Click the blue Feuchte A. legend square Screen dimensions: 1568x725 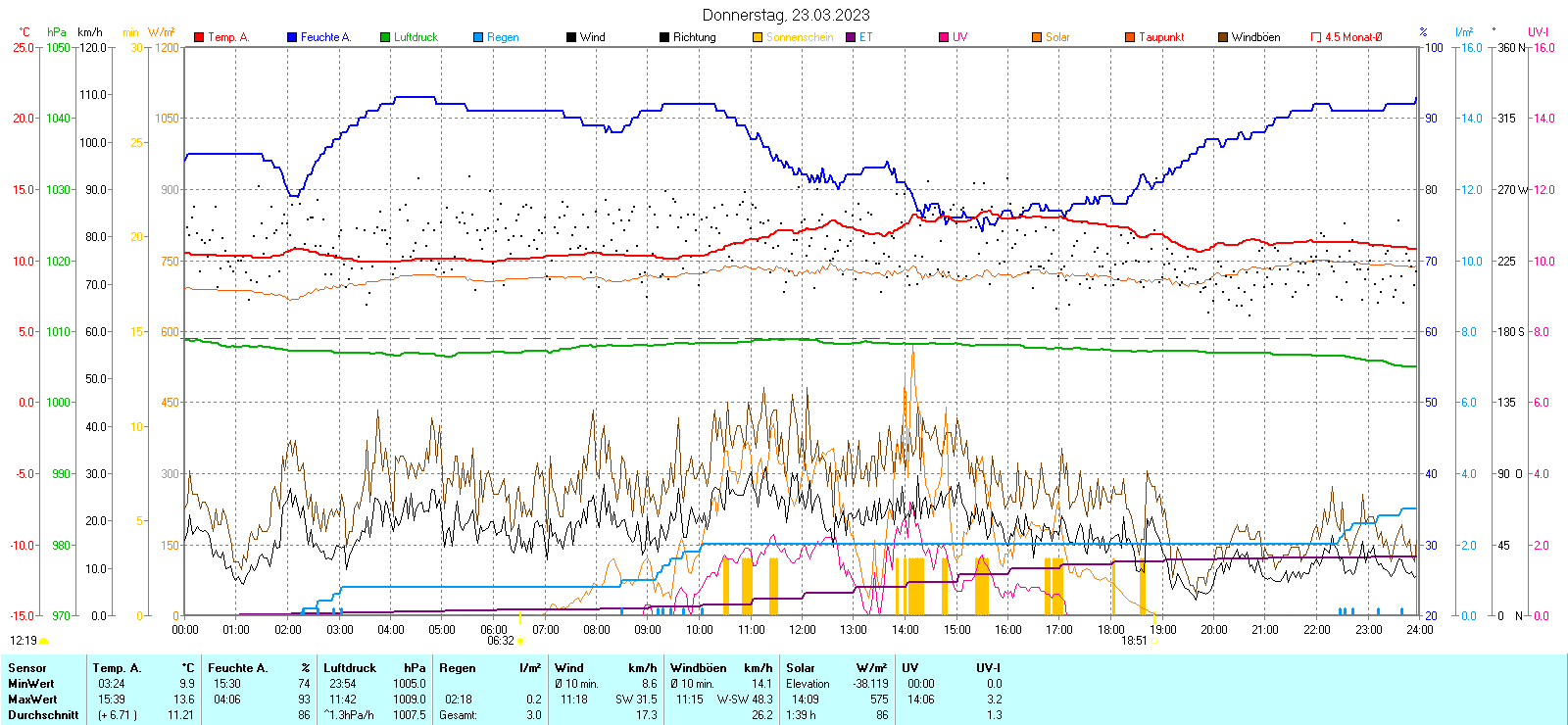pyautogui.click(x=292, y=37)
